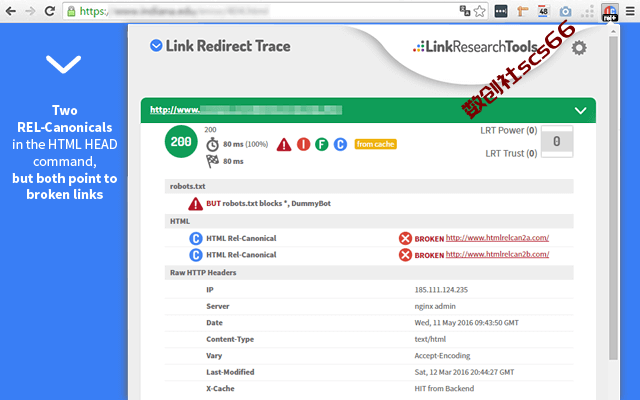Bookmark the page with the star icon

tap(480, 11)
